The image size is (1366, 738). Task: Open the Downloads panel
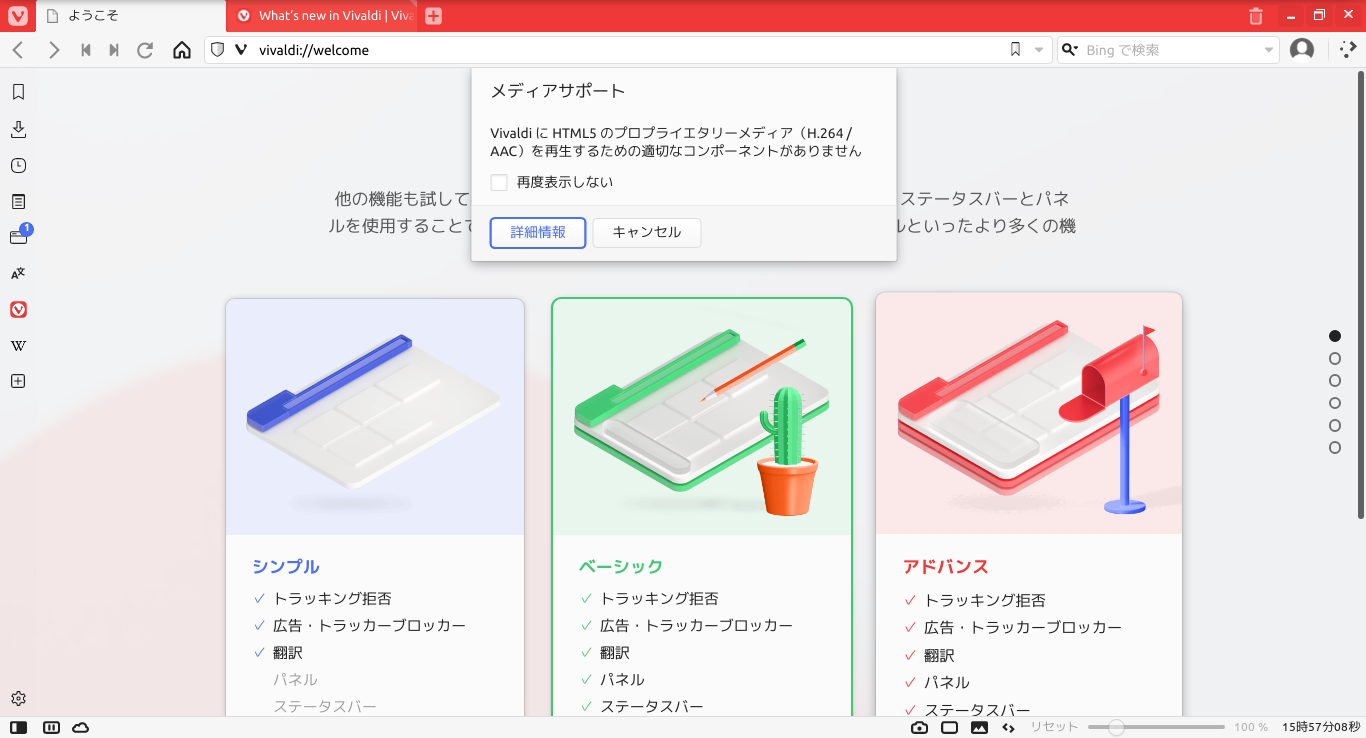coord(18,129)
